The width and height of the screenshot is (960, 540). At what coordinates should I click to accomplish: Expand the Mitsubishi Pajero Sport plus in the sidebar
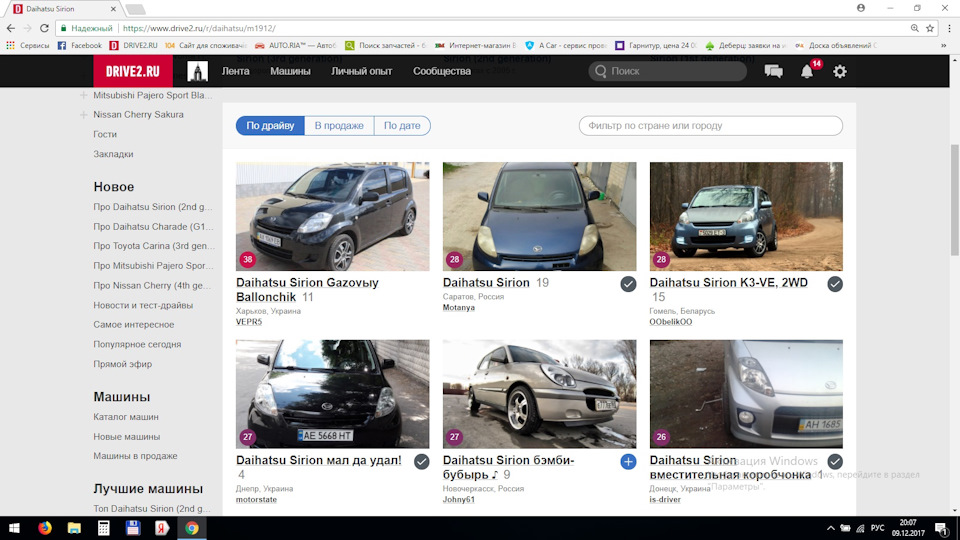tap(83, 96)
